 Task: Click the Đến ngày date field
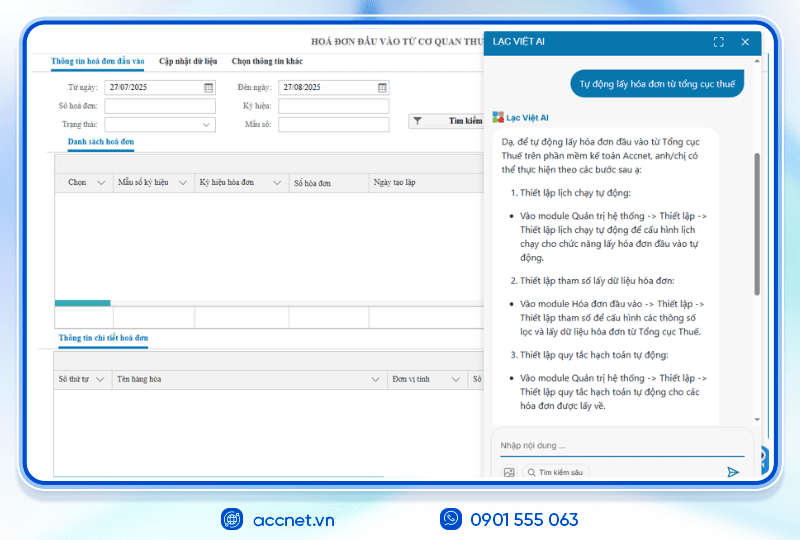pos(334,87)
